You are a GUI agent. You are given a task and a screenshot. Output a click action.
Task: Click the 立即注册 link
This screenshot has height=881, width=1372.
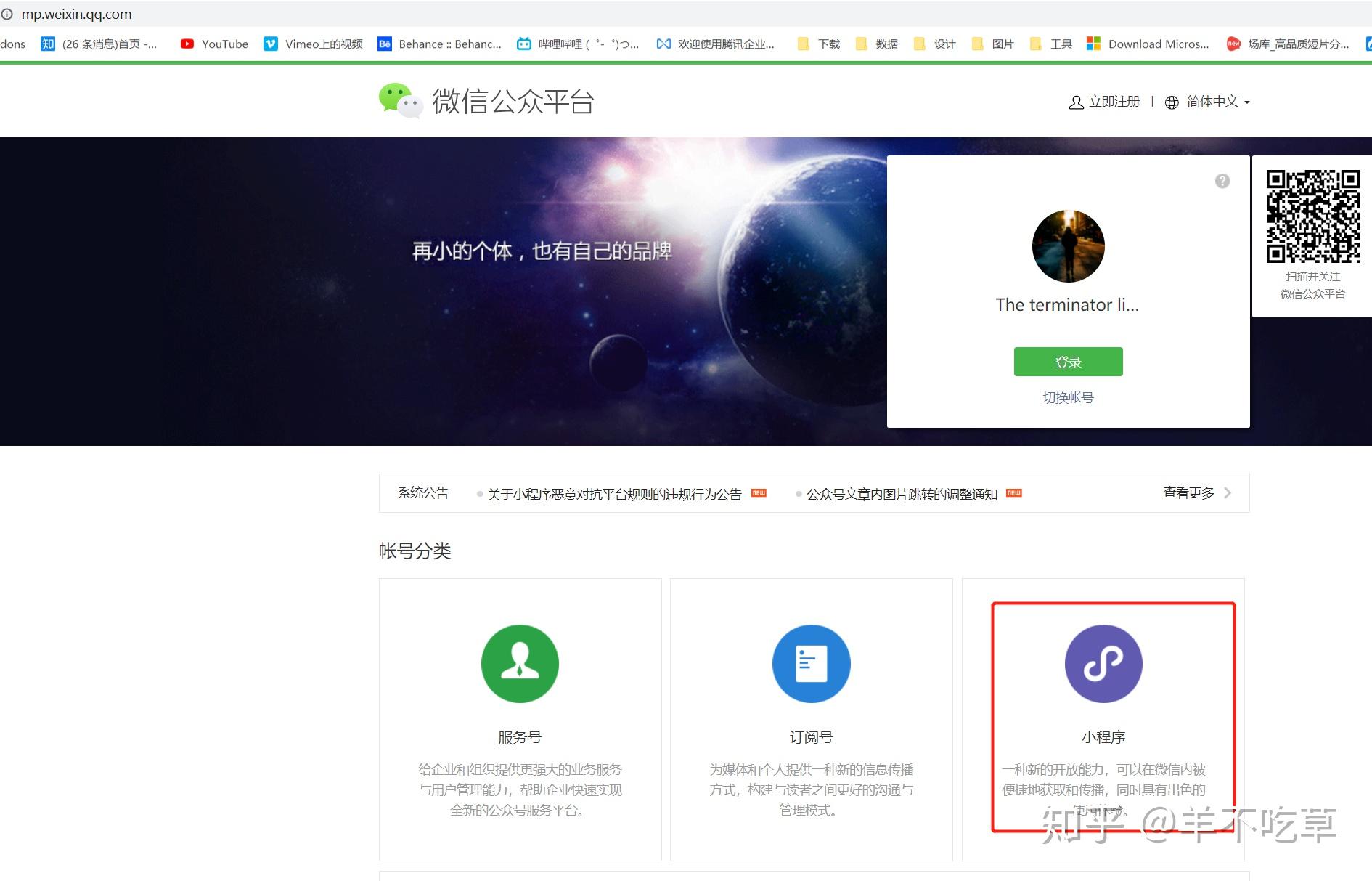click(1114, 102)
